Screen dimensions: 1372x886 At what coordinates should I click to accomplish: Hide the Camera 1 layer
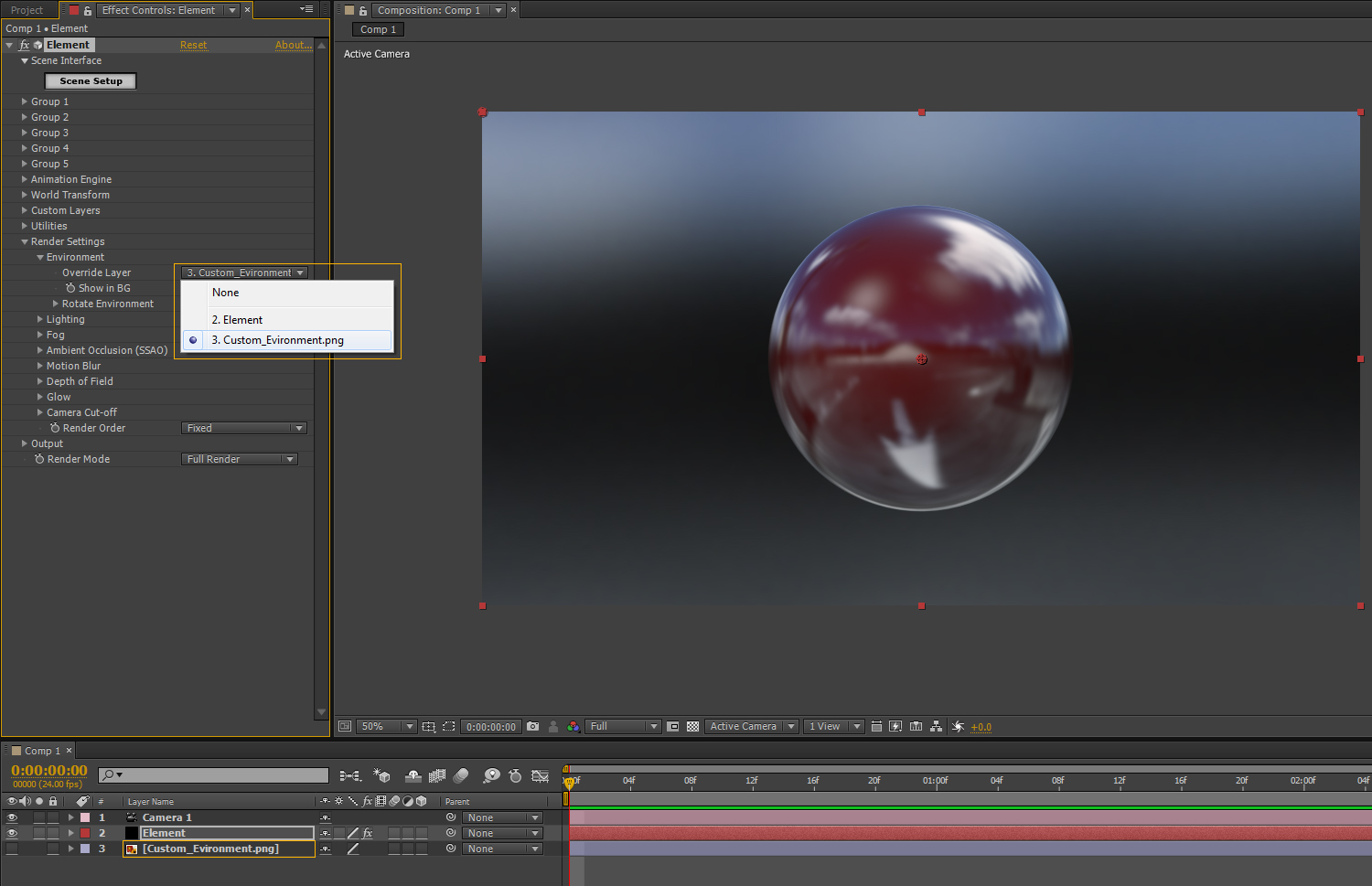click(12, 817)
